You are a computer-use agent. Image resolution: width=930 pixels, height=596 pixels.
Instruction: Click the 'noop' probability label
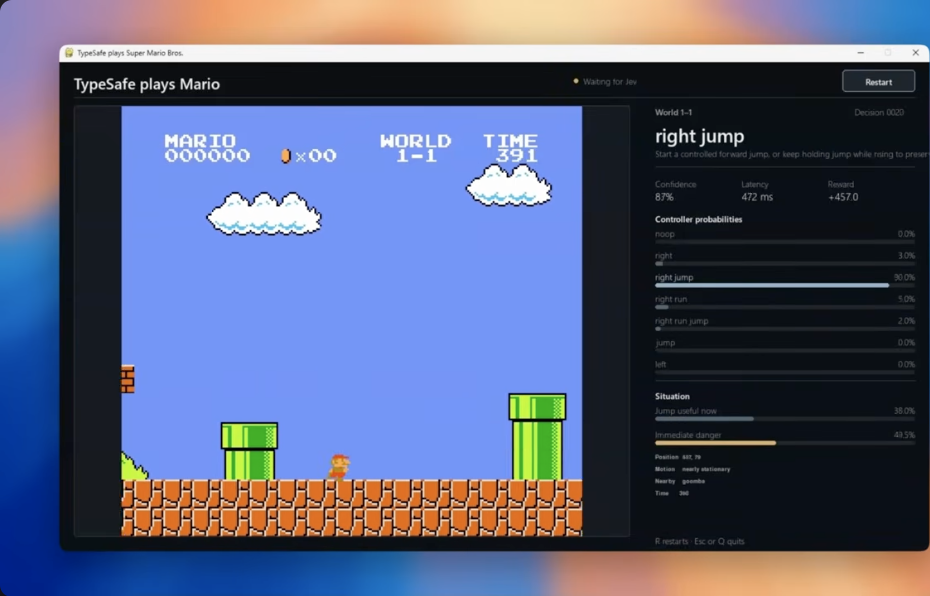pyautogui.click(x=664, y=234)
